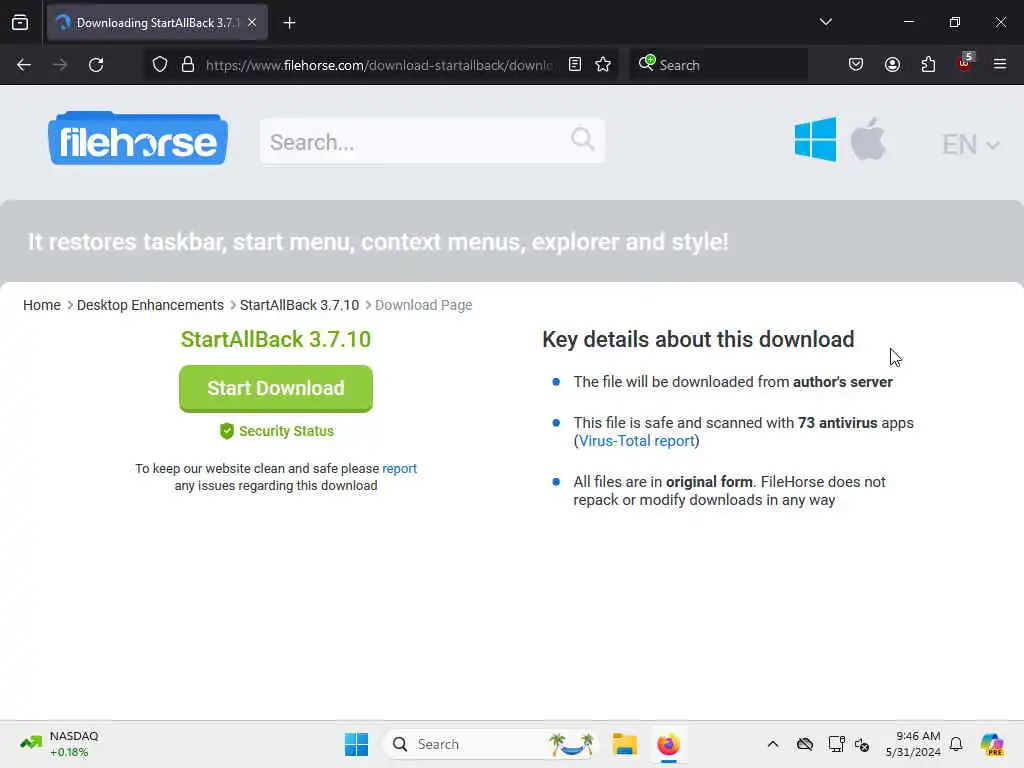The width and height of the screenshot is (1024, 768).
Task: Toggle reader view icon
Action: tap(575, 65)
